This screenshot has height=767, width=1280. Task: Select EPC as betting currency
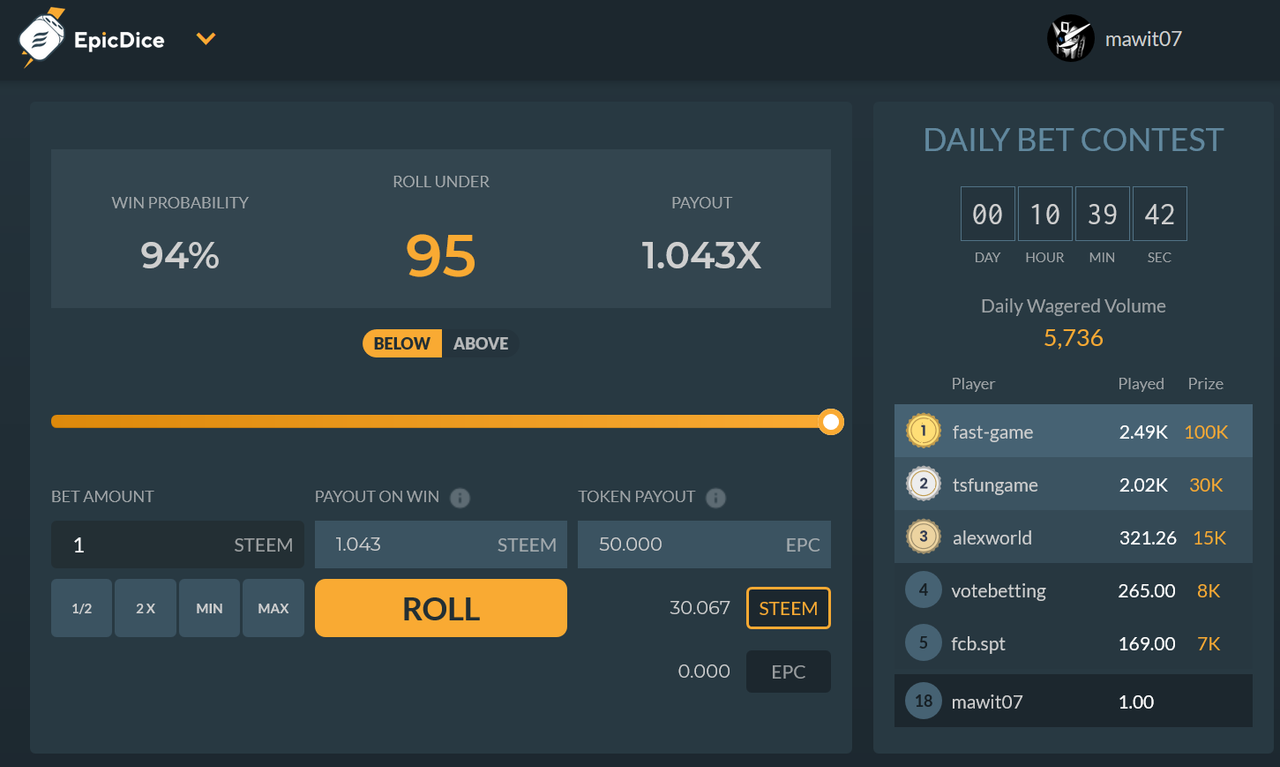pos(788,671)
